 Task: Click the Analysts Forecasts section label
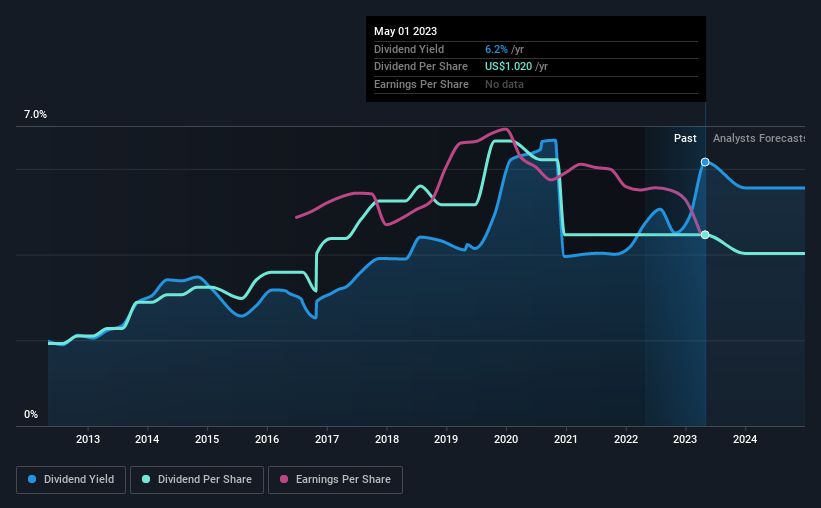(758, 138)
